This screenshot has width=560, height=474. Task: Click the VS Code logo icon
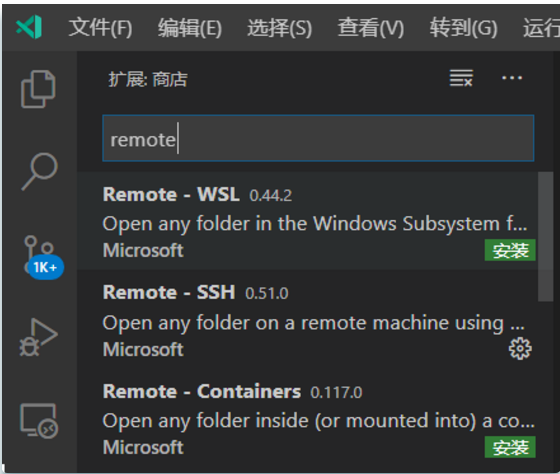tap(29, 27)
